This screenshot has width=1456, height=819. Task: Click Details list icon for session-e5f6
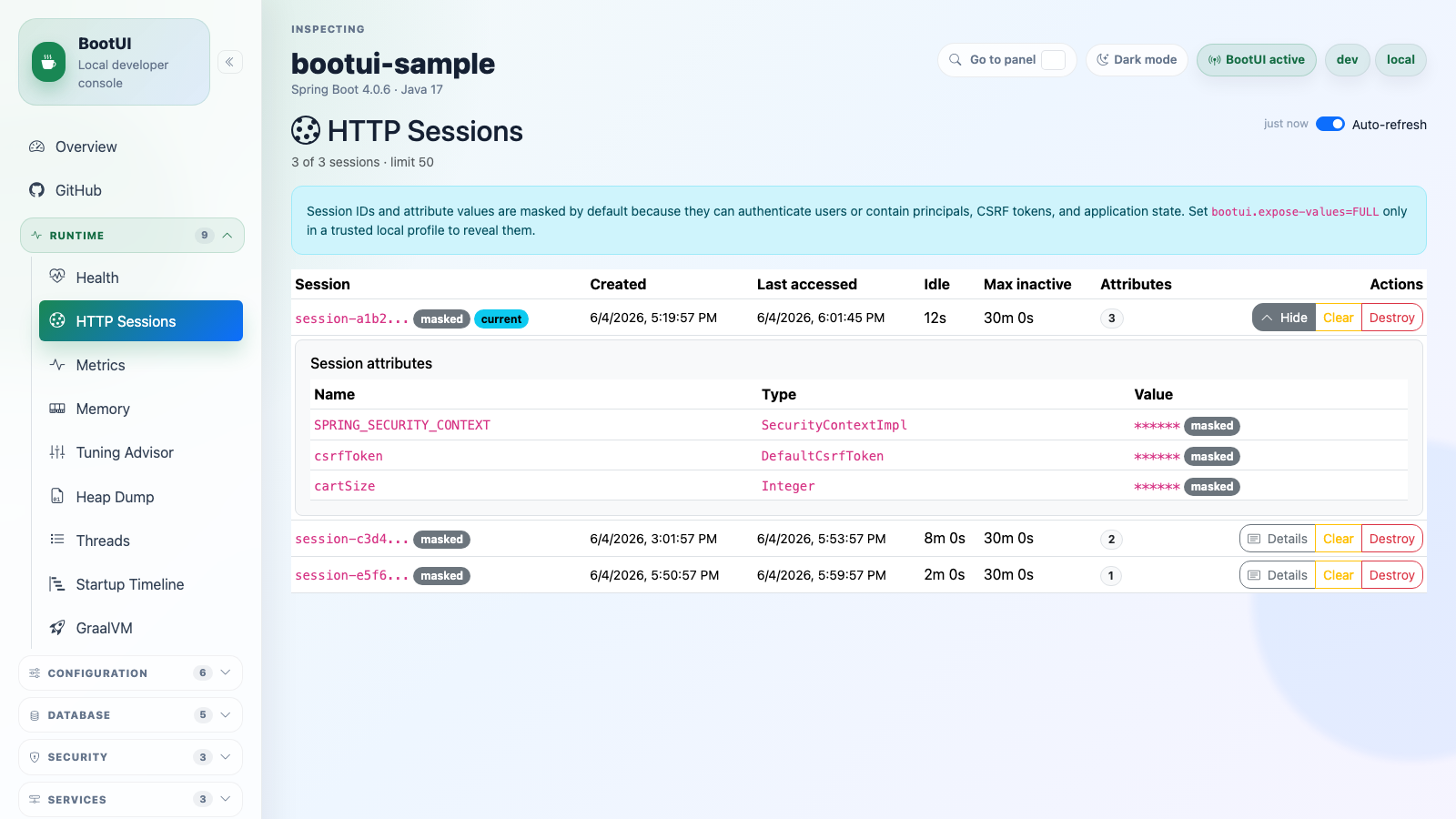click(1254, 575)
